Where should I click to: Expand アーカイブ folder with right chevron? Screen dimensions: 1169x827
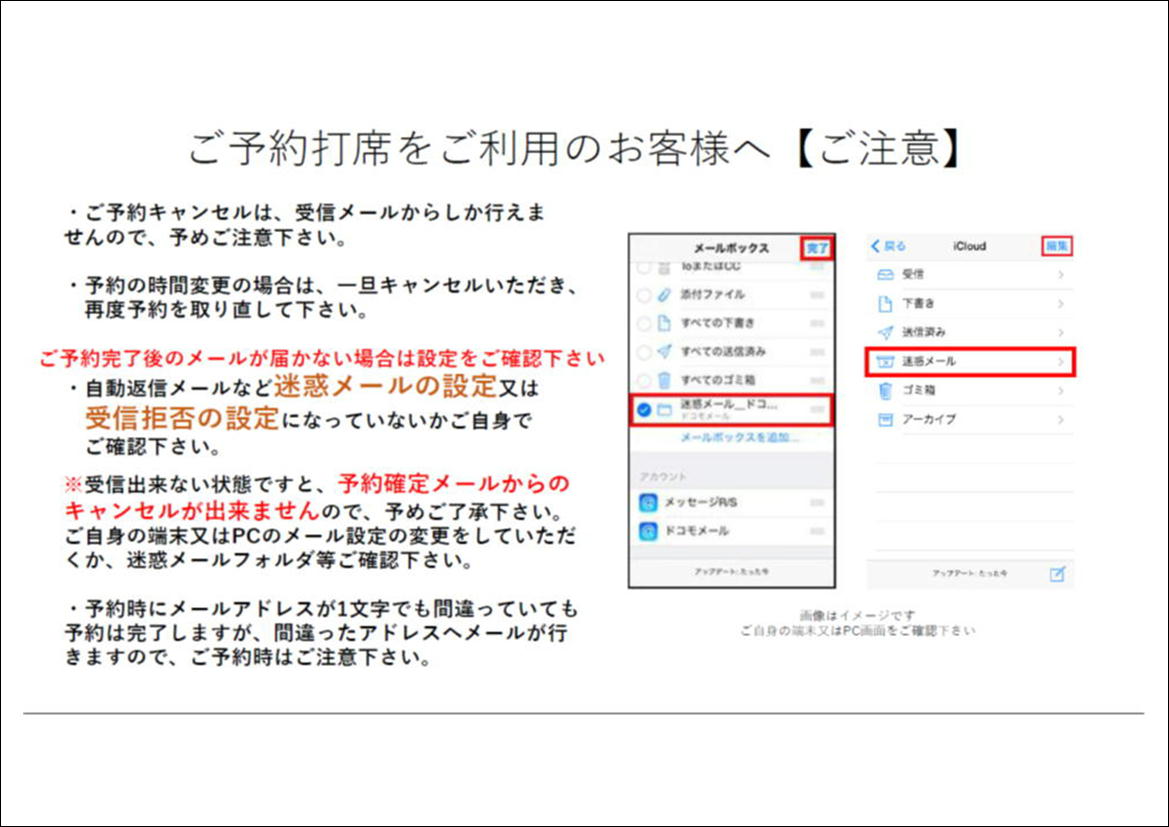tap(1060, 420)
